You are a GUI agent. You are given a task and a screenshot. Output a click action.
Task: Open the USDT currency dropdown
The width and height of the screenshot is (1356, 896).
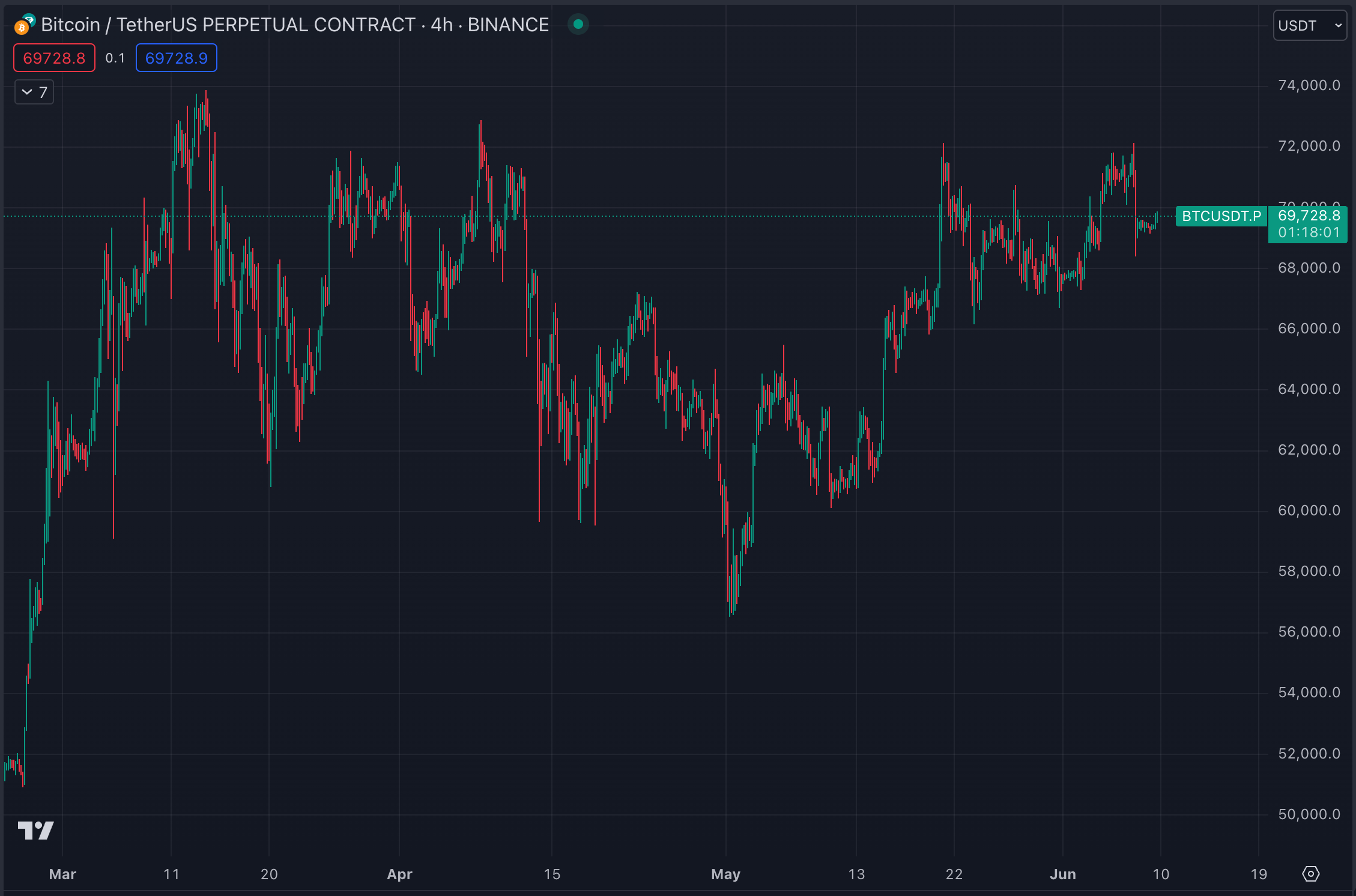pyautogui.click(x=1309, y=26)
